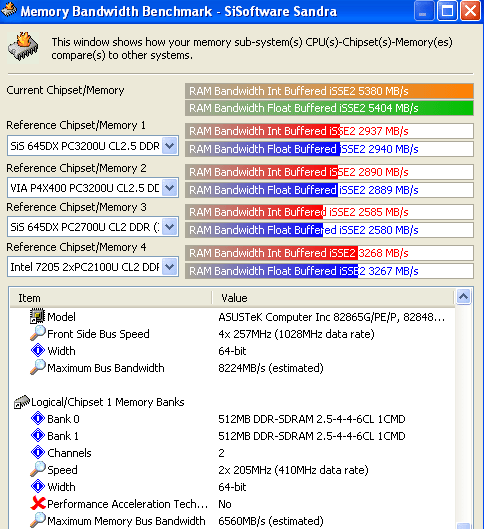Click the Logical/Chipset 1 Memory Banks chip icon
Image resolution: width=484 pixels, height=529 pixels.
(22, 402)
